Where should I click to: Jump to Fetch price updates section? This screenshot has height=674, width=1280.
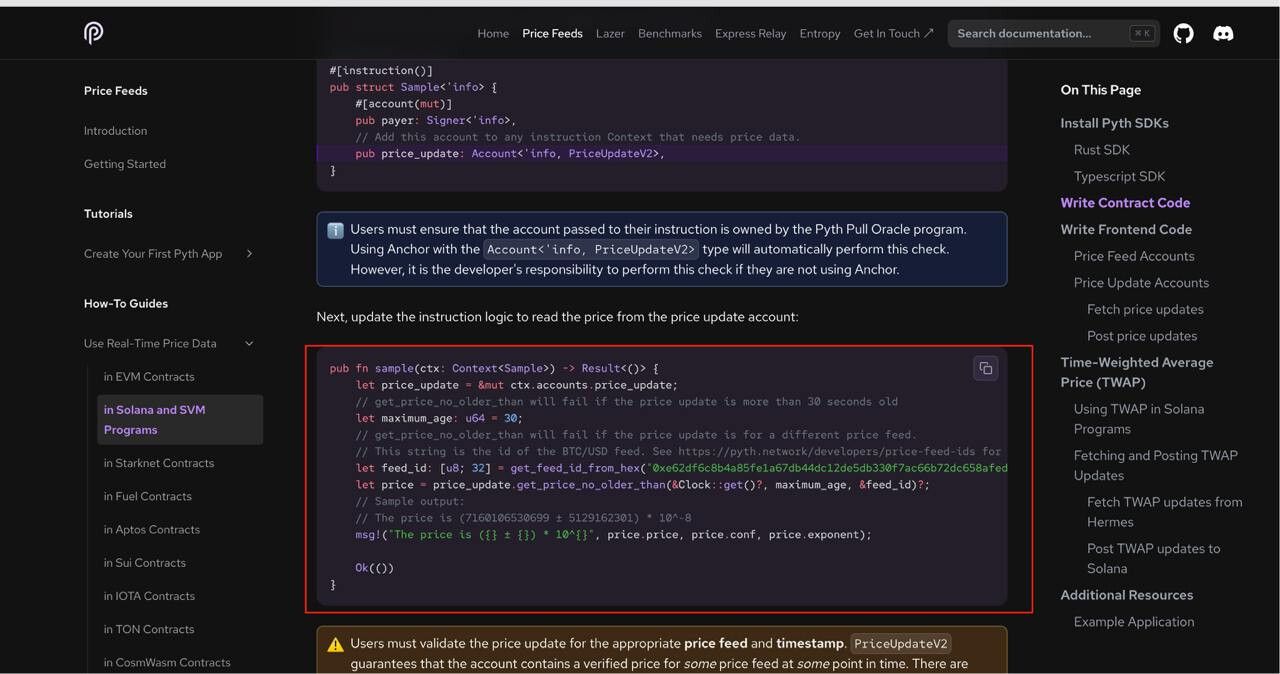coord(1145,309)
